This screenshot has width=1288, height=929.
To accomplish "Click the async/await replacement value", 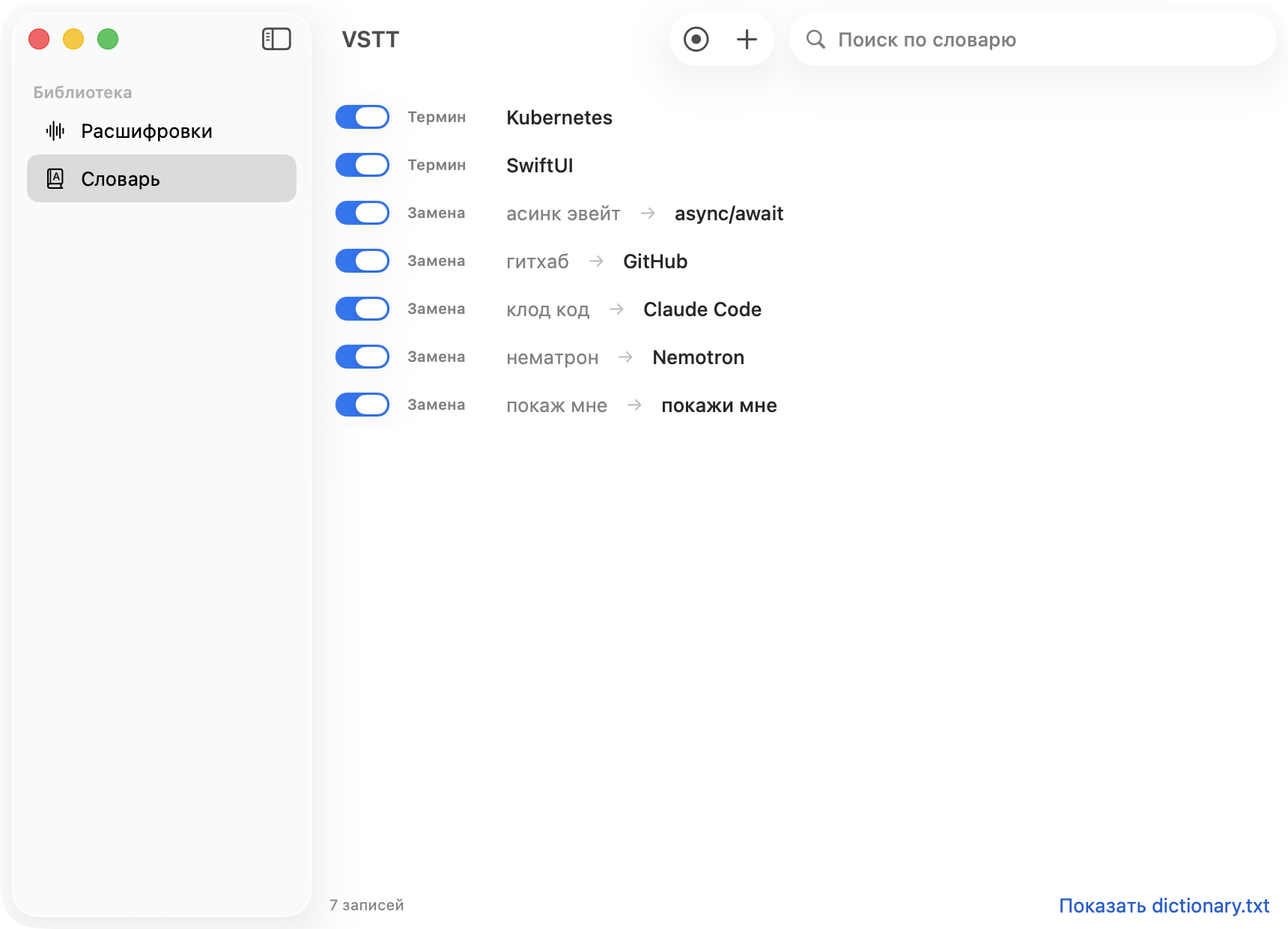I will click(729, 214).
